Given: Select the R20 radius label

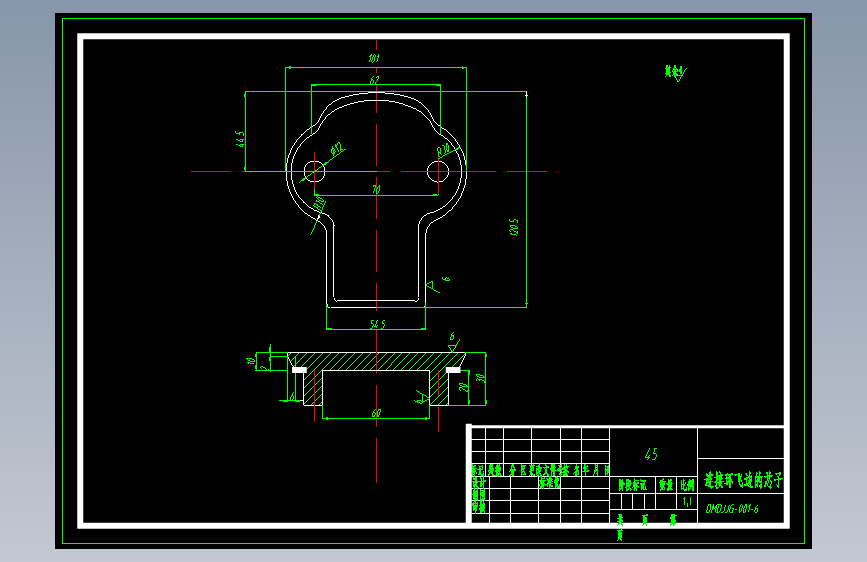Looking at the screenshot, I should [x=443, y=149].
